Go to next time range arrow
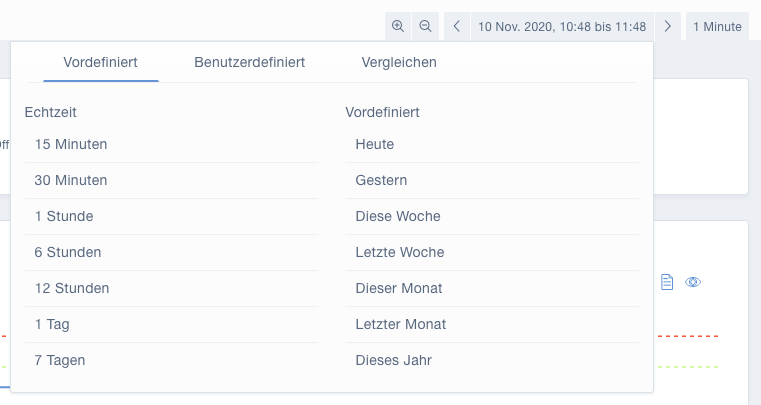 (668, 26)
